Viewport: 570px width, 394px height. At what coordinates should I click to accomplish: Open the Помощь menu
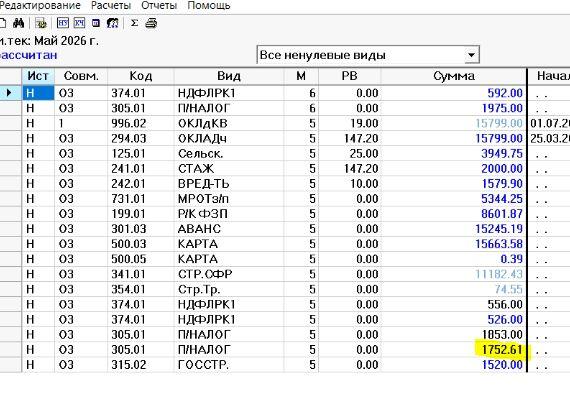[209, 5]
